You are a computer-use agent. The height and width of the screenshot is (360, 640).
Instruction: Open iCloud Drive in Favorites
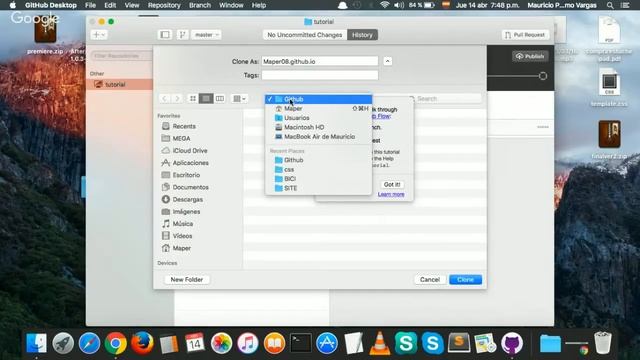click(x=190, y=151)
